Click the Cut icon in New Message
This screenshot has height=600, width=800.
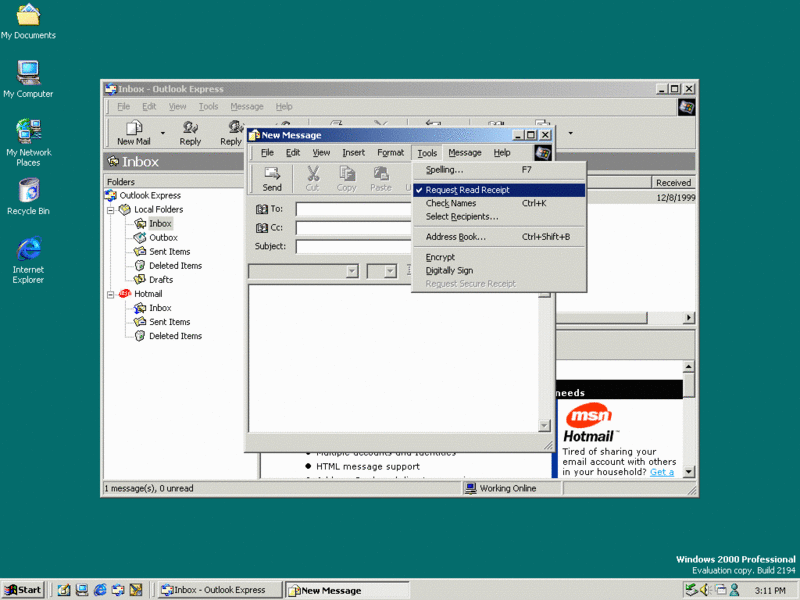(312, 177)
